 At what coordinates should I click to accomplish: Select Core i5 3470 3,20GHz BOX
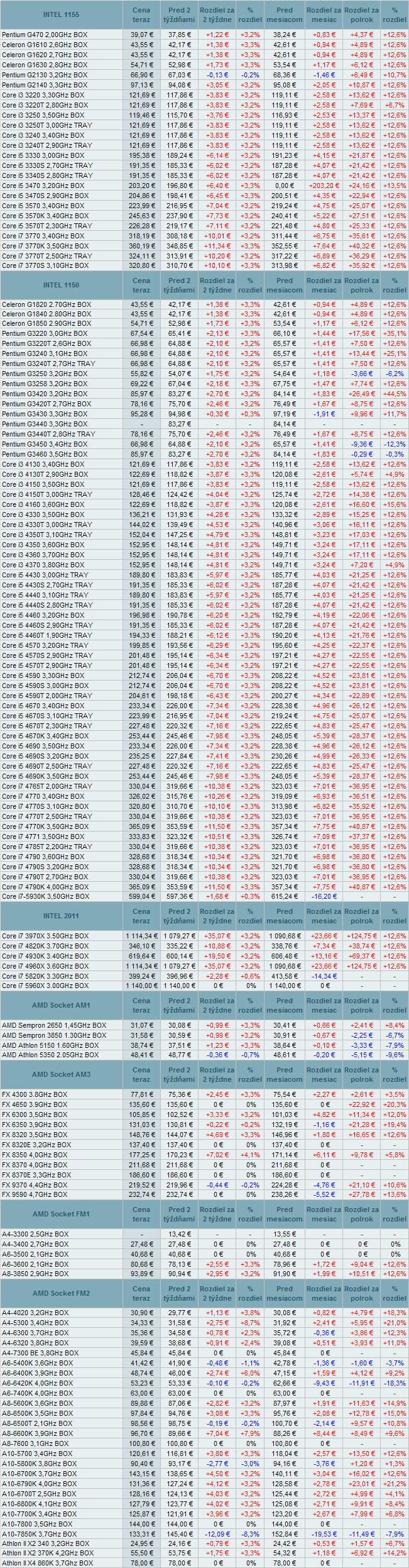(43, 186)
